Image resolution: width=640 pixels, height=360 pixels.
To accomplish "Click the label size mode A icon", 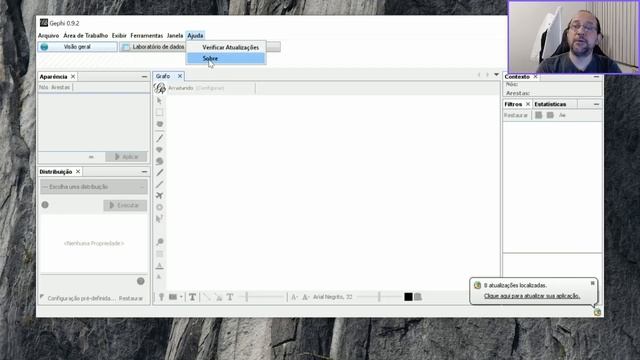I will tap(294, 297).
